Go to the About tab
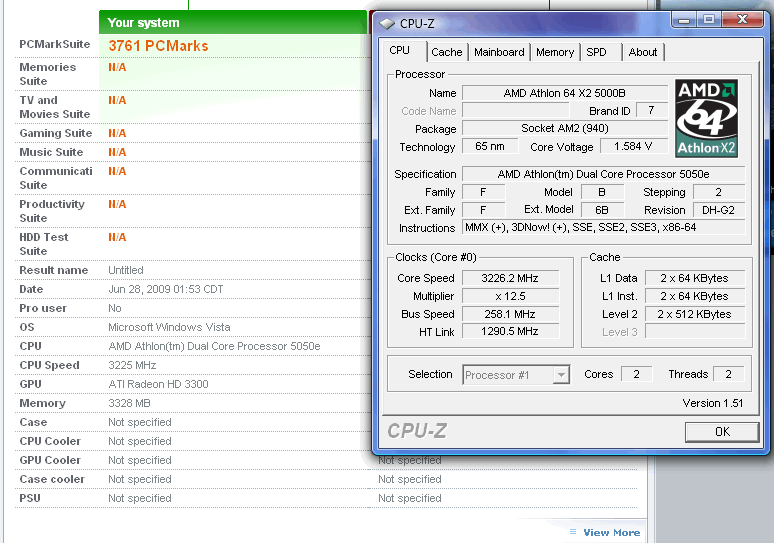 click(x=643, y=52)
